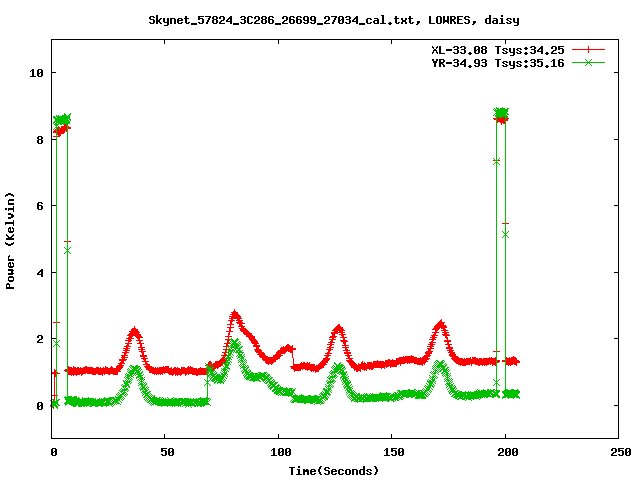Click the Time(Seconds) axis label
The width and height of the screenshot is (640, 480).
[x=334, y=471]
